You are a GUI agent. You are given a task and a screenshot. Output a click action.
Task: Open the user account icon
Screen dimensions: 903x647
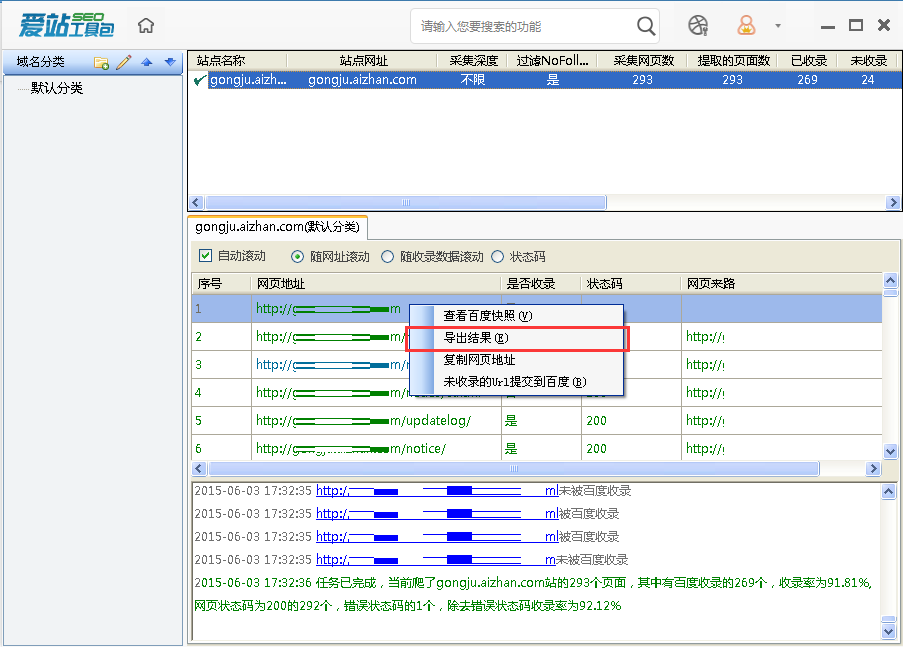[747, 26]
